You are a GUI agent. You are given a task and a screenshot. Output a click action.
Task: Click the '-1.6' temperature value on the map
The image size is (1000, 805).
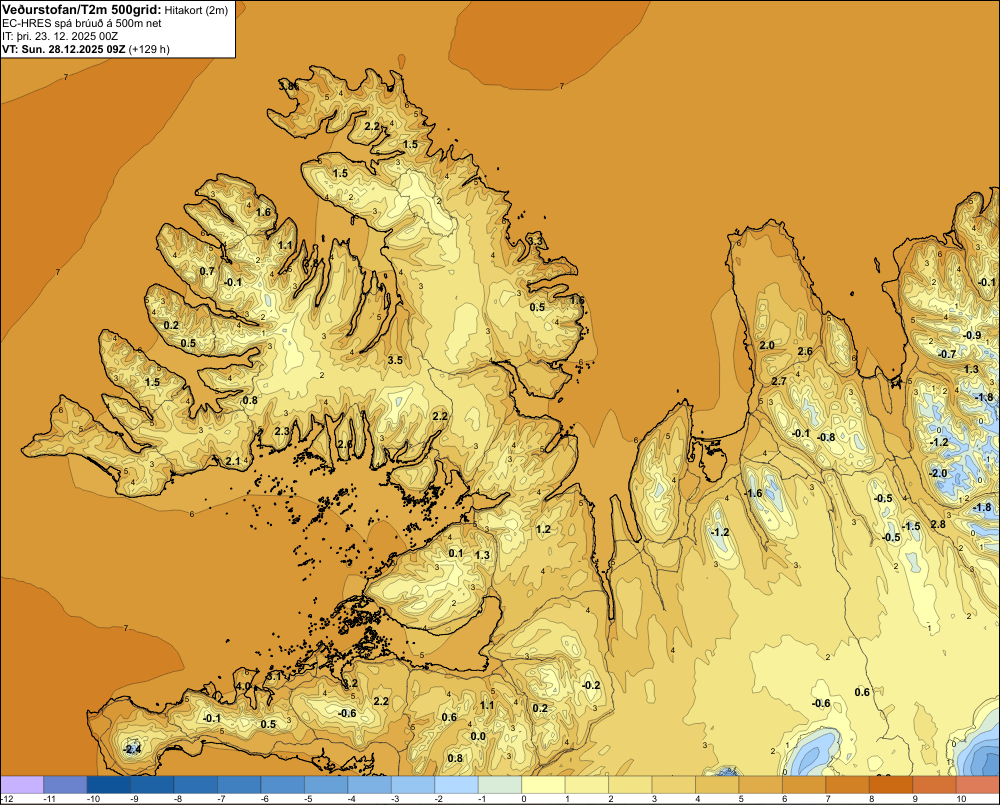pyautogui.click(x=753, y=494)
